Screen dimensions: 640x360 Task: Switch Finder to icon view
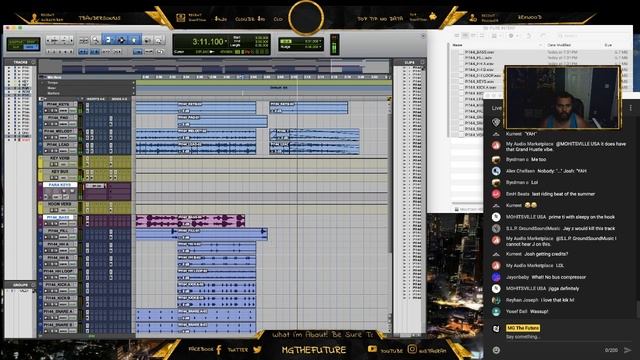[457, 36]
